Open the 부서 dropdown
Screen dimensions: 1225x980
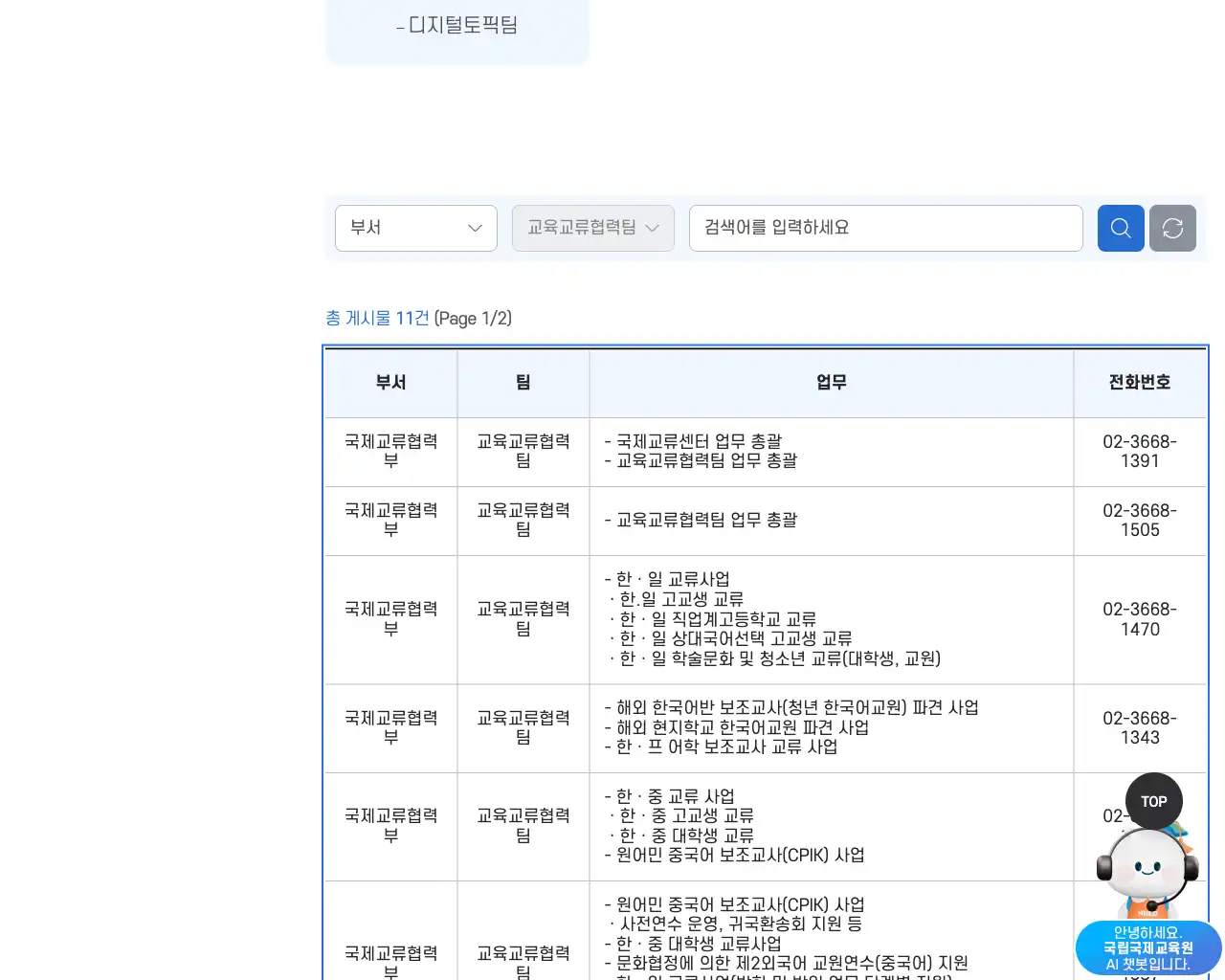click(x=416, y=229)
